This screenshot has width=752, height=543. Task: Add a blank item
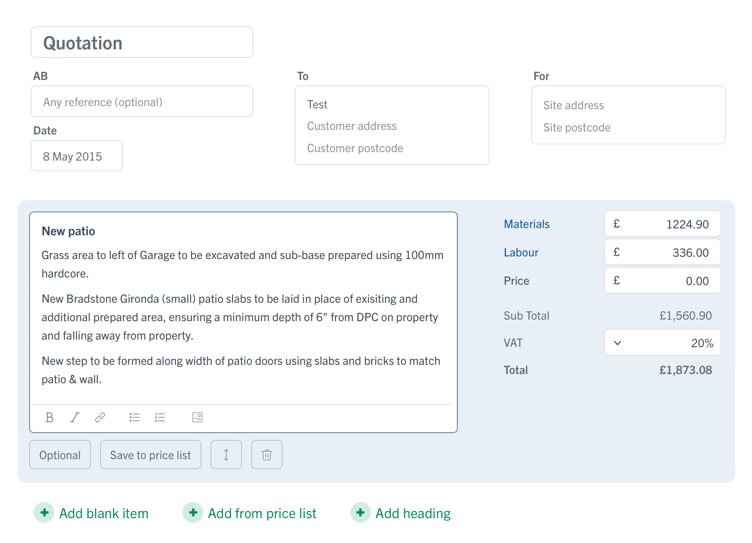pyautogui.click(x=92, y=513)
